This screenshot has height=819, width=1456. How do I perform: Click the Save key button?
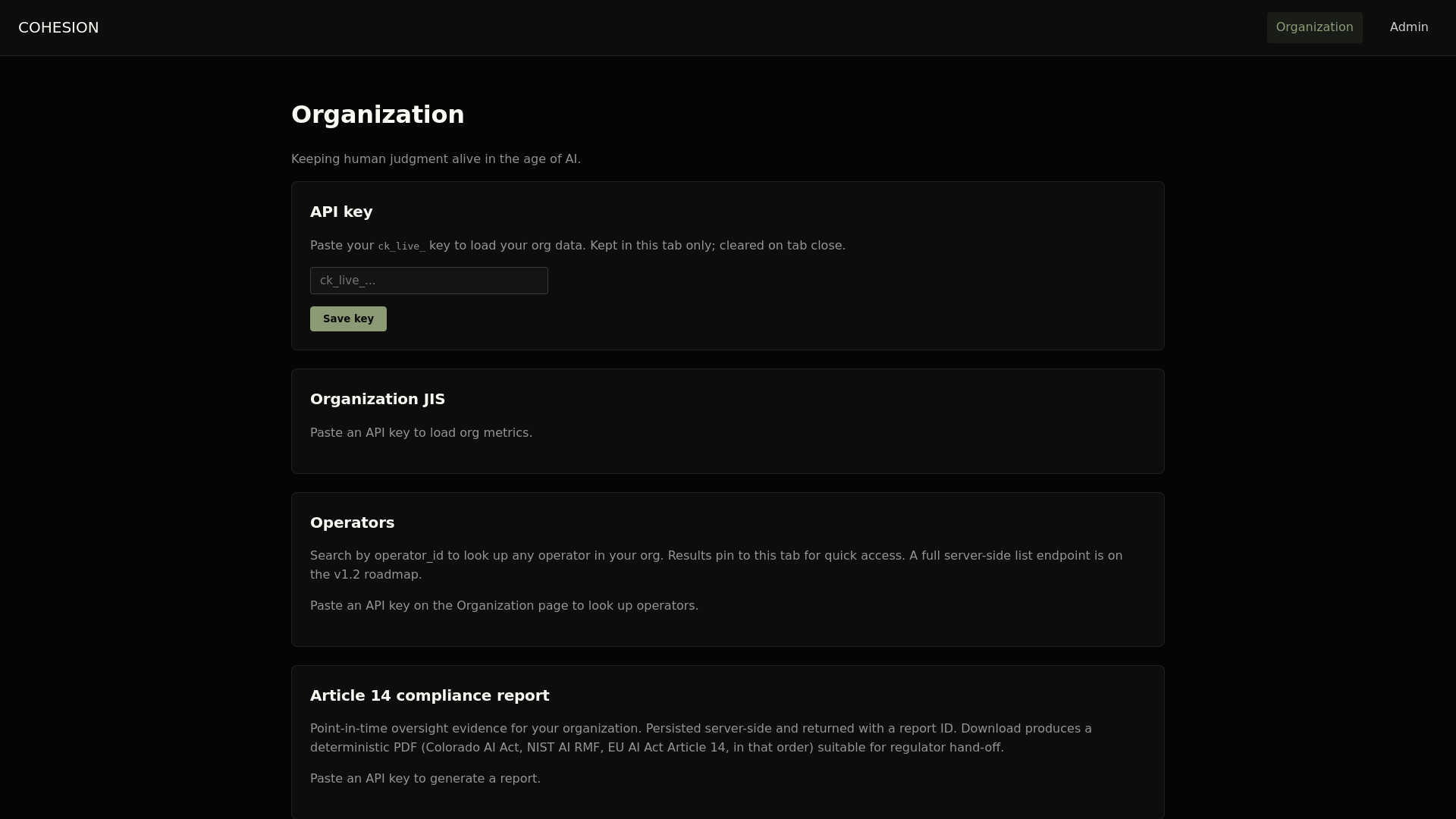pos(348,318)
